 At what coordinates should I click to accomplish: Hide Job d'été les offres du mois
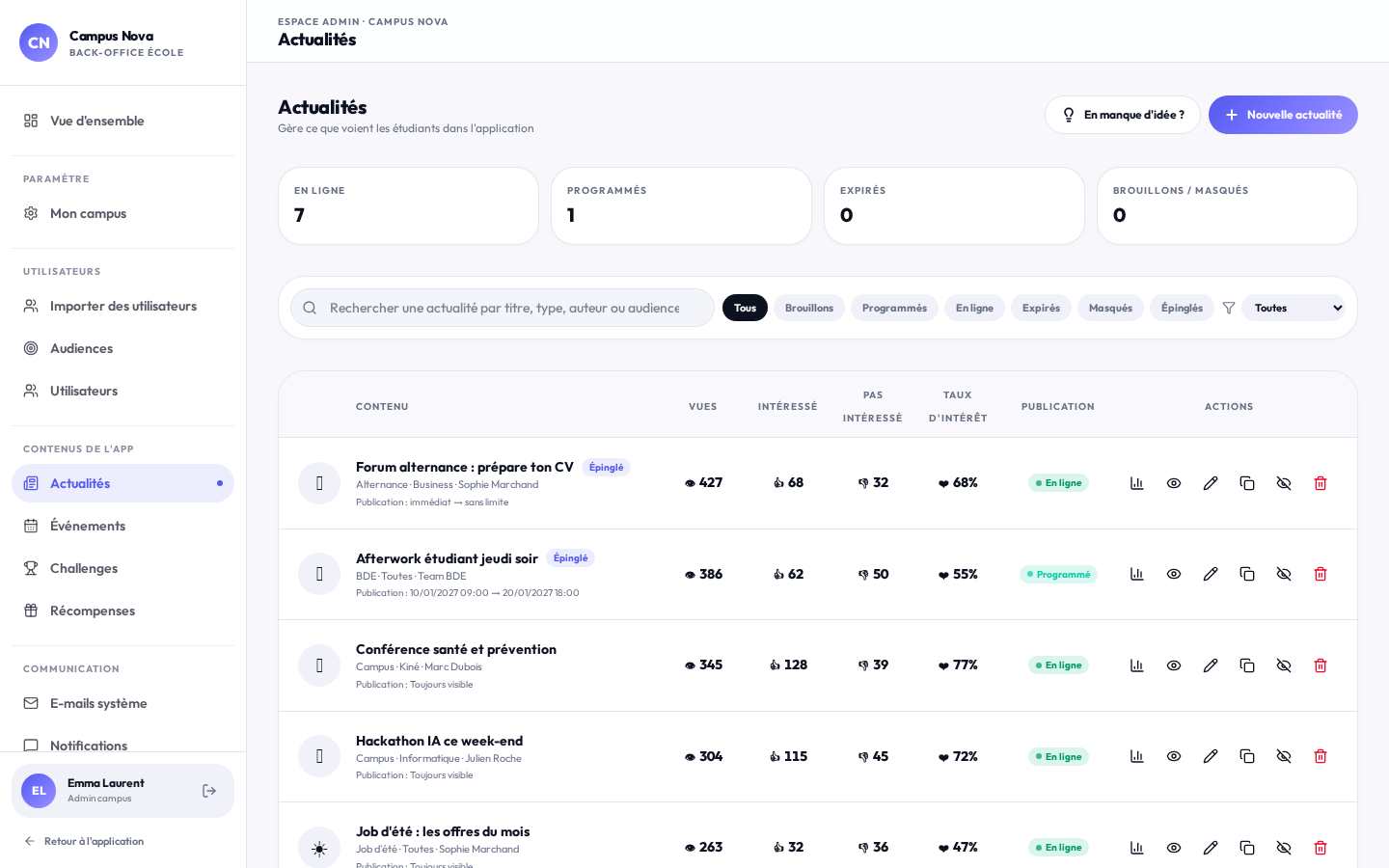tap(1284, 848)
